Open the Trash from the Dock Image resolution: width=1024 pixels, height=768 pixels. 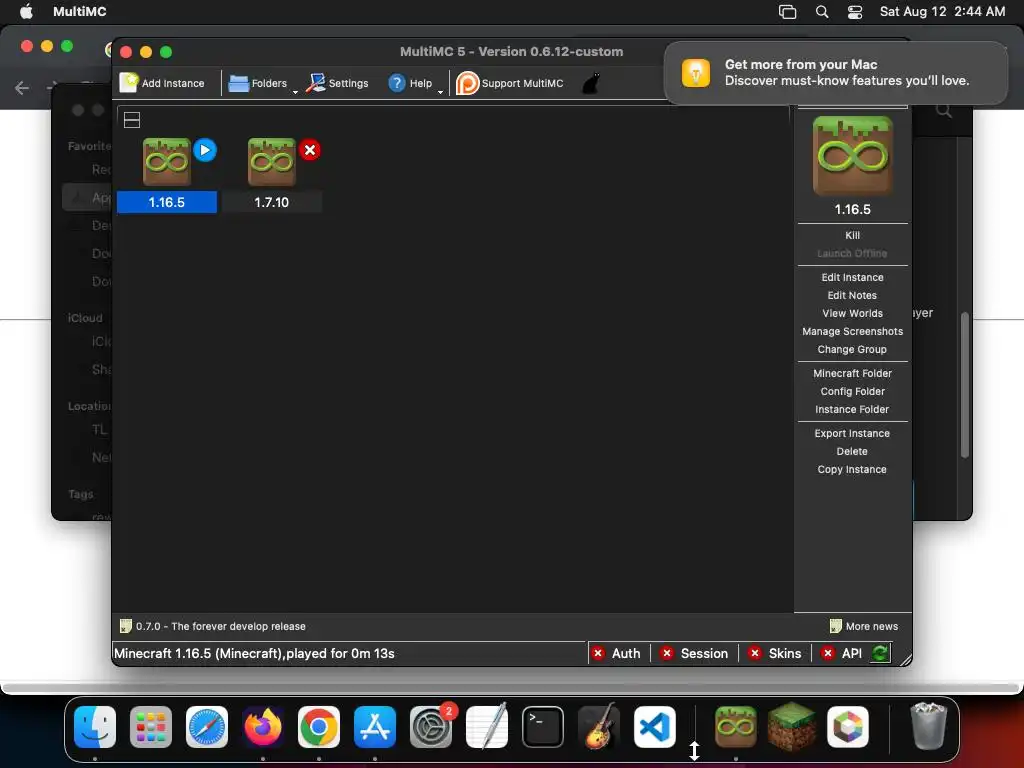(x=928, y=727)
